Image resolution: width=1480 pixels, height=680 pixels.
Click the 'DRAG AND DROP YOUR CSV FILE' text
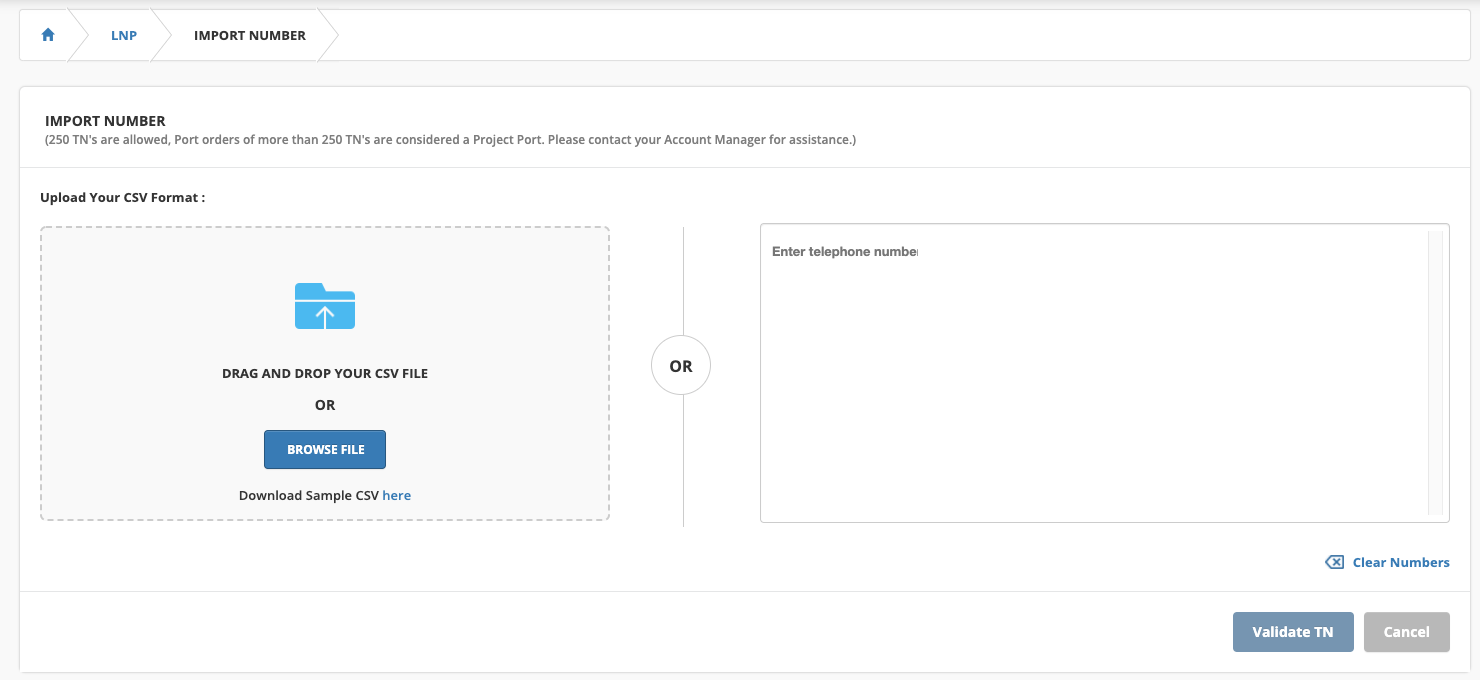[x=325, y=373]
